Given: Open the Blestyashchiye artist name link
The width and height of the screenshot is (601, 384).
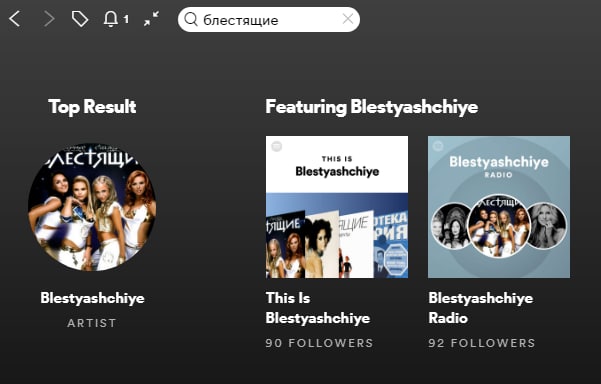Looking at the screenshot, I should click(92, 298).
